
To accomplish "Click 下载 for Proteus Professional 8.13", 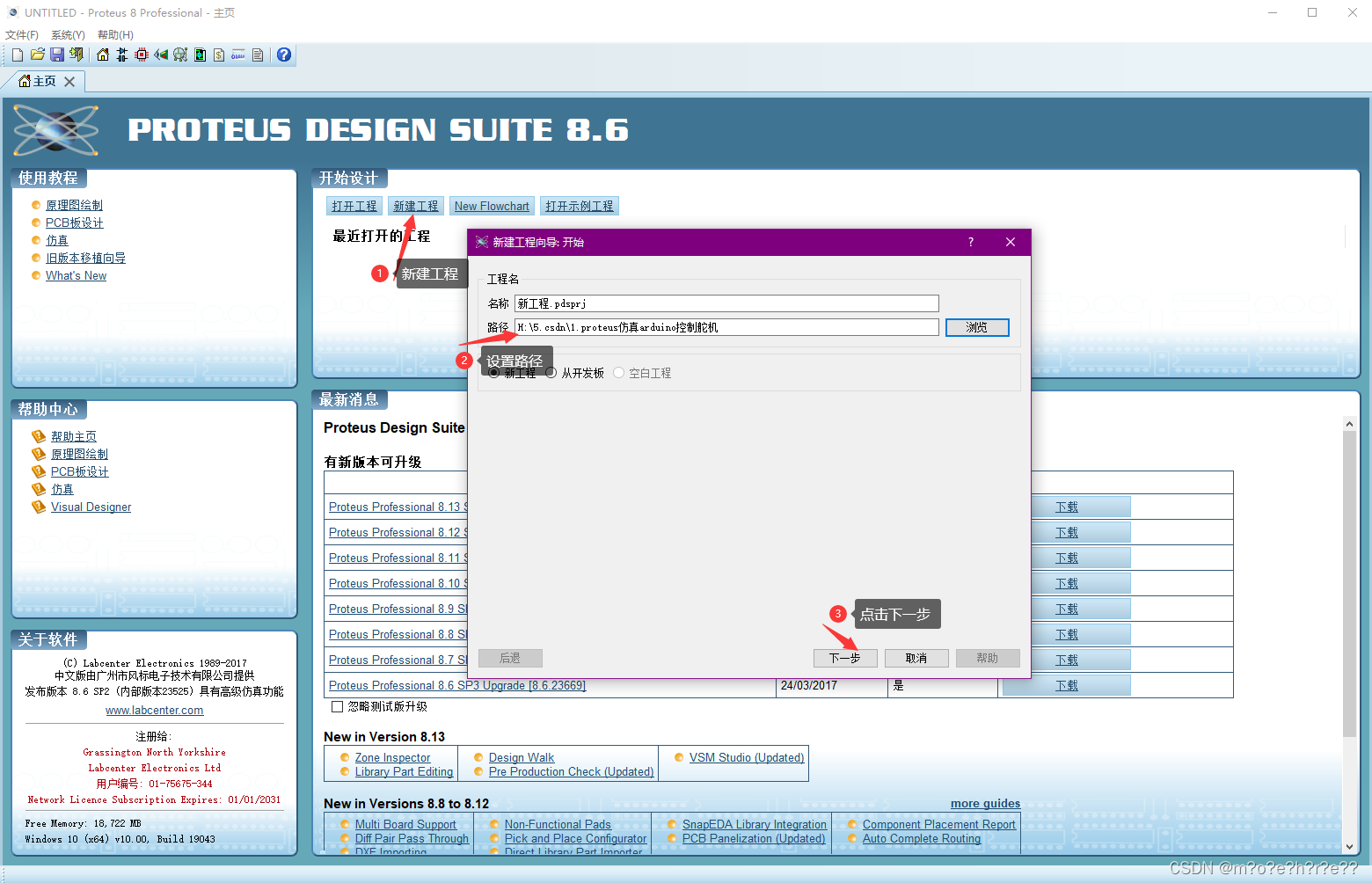I will point(1067,507).
